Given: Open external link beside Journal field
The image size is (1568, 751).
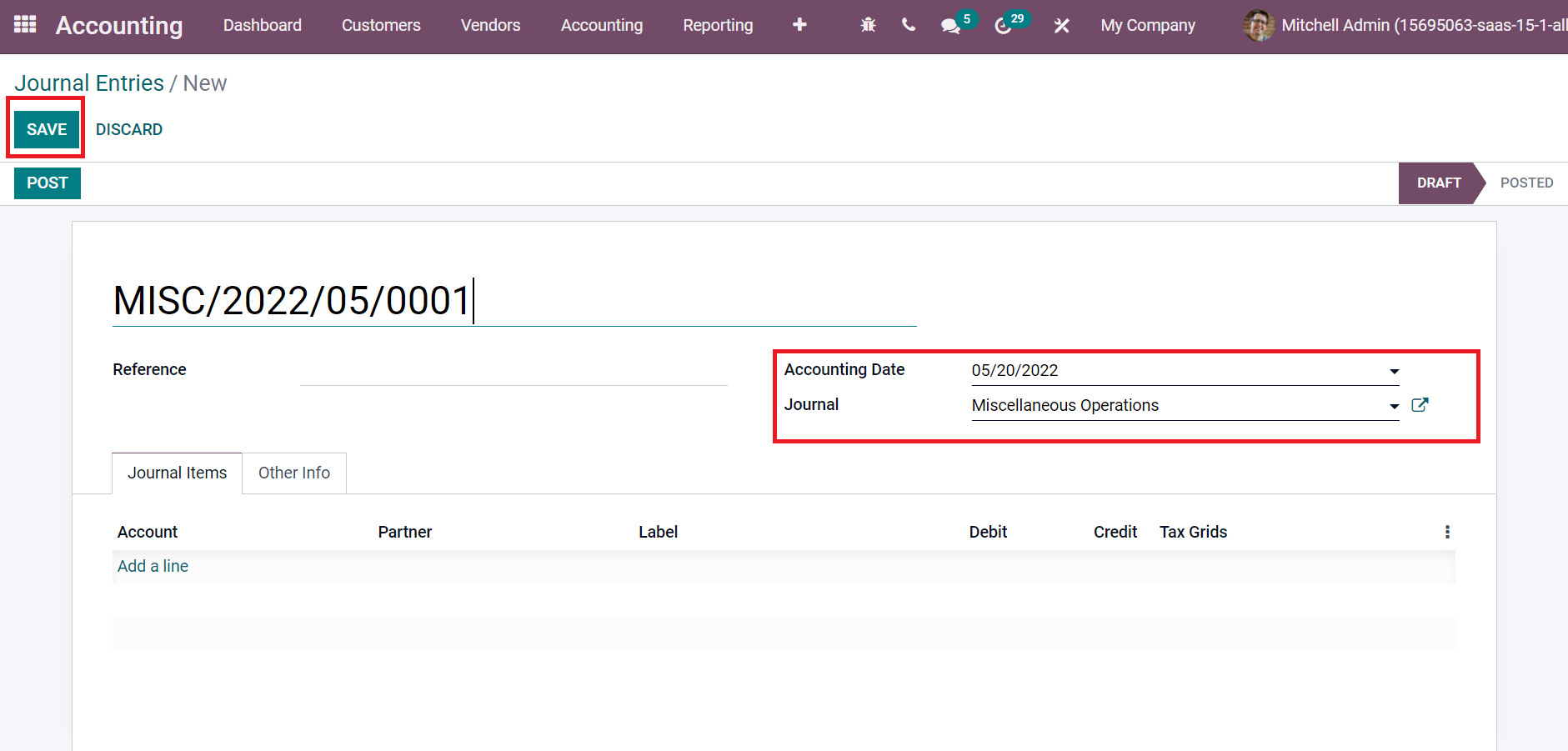Looking at the screenshot, I should (x=1420, y=405).
